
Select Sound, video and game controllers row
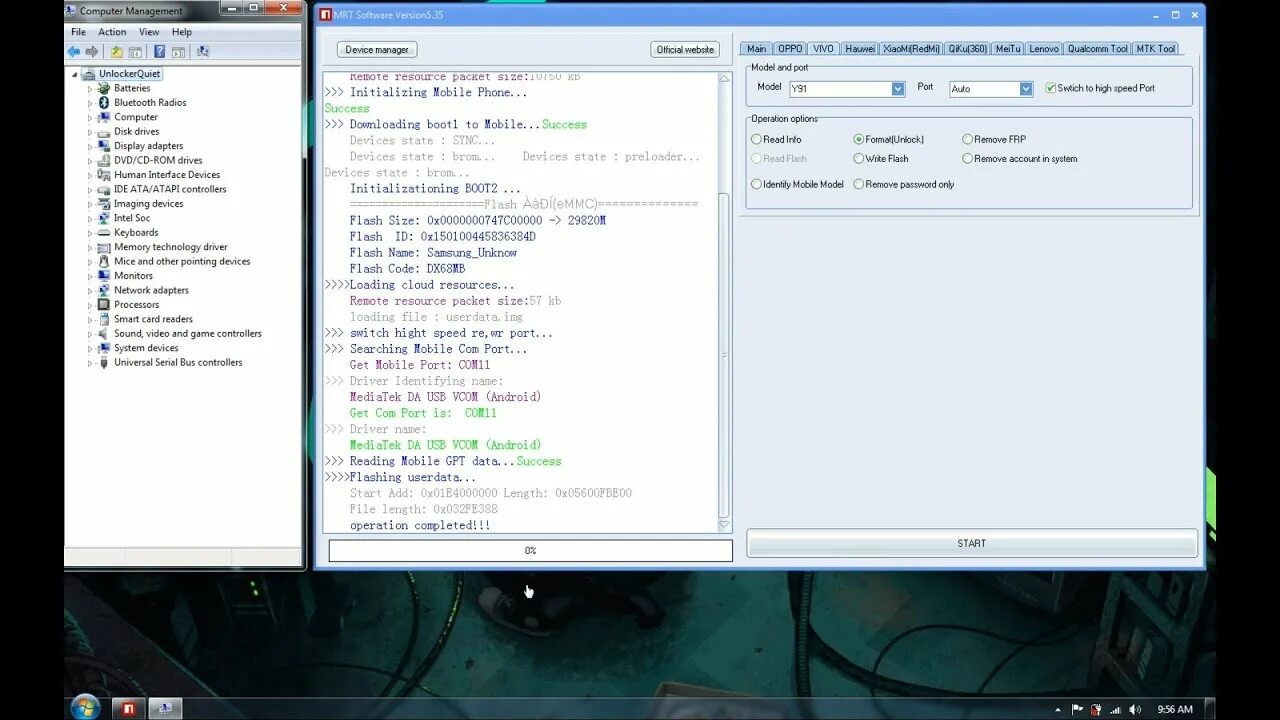(x=187, y=333)
